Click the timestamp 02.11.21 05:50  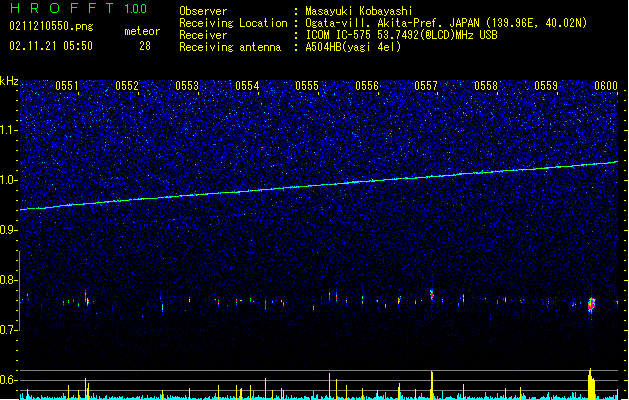[51, 46]
